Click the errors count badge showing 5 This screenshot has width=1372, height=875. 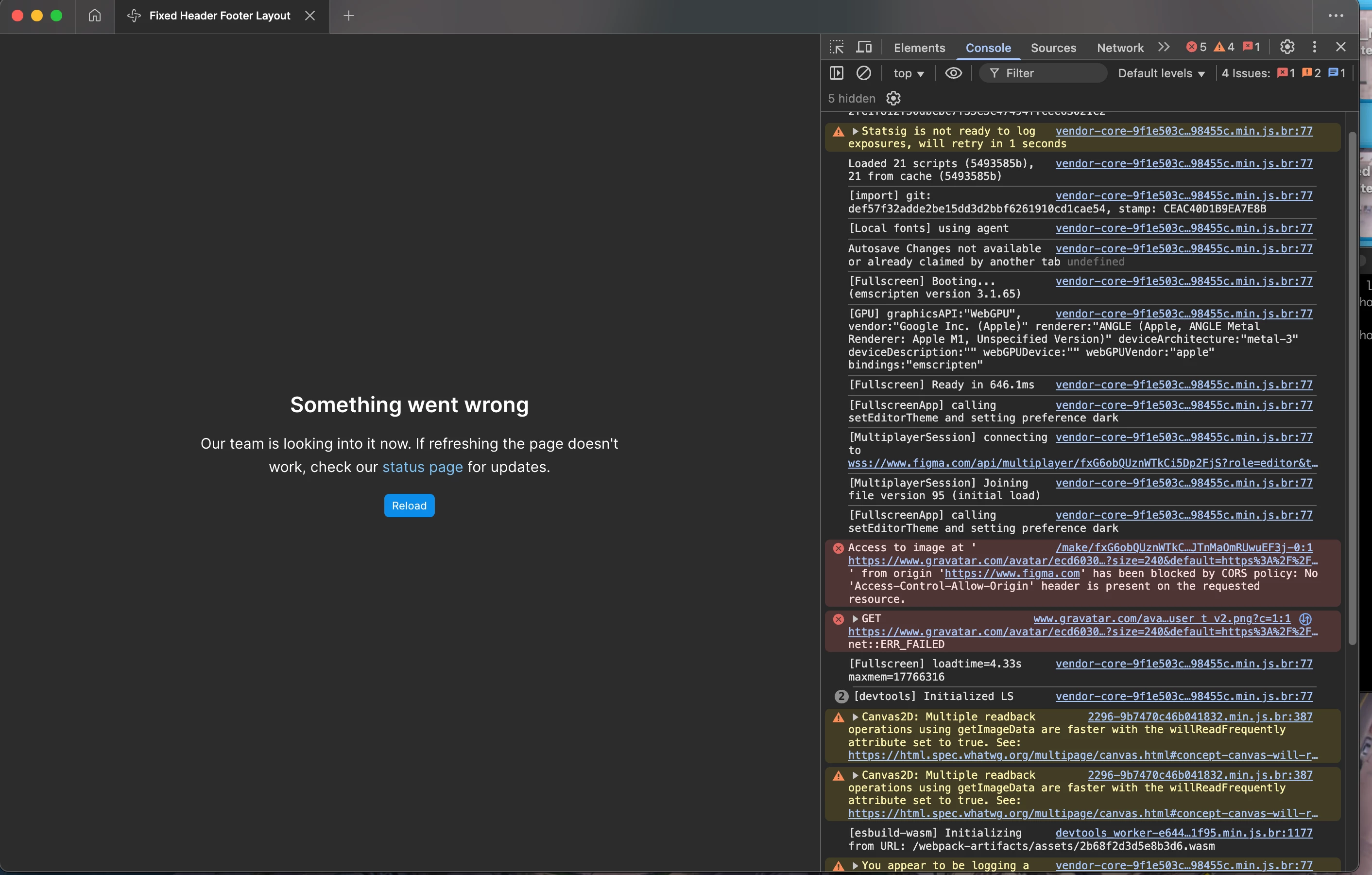[1196, 47]
